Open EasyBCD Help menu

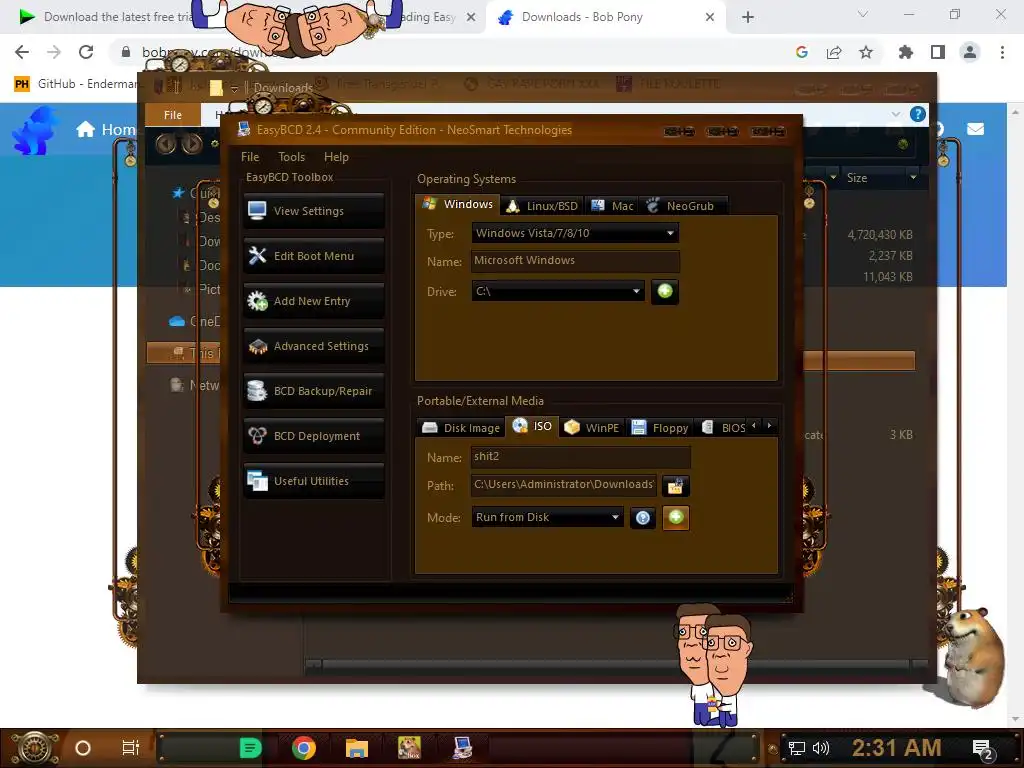pos(336,157)
